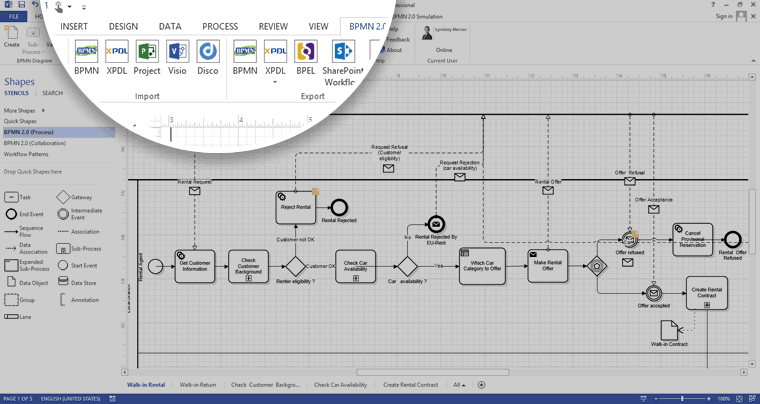Select the Group shape in stencil
Image resolution: width=760 pixels, height=404 pixels.
click(11, 300)
